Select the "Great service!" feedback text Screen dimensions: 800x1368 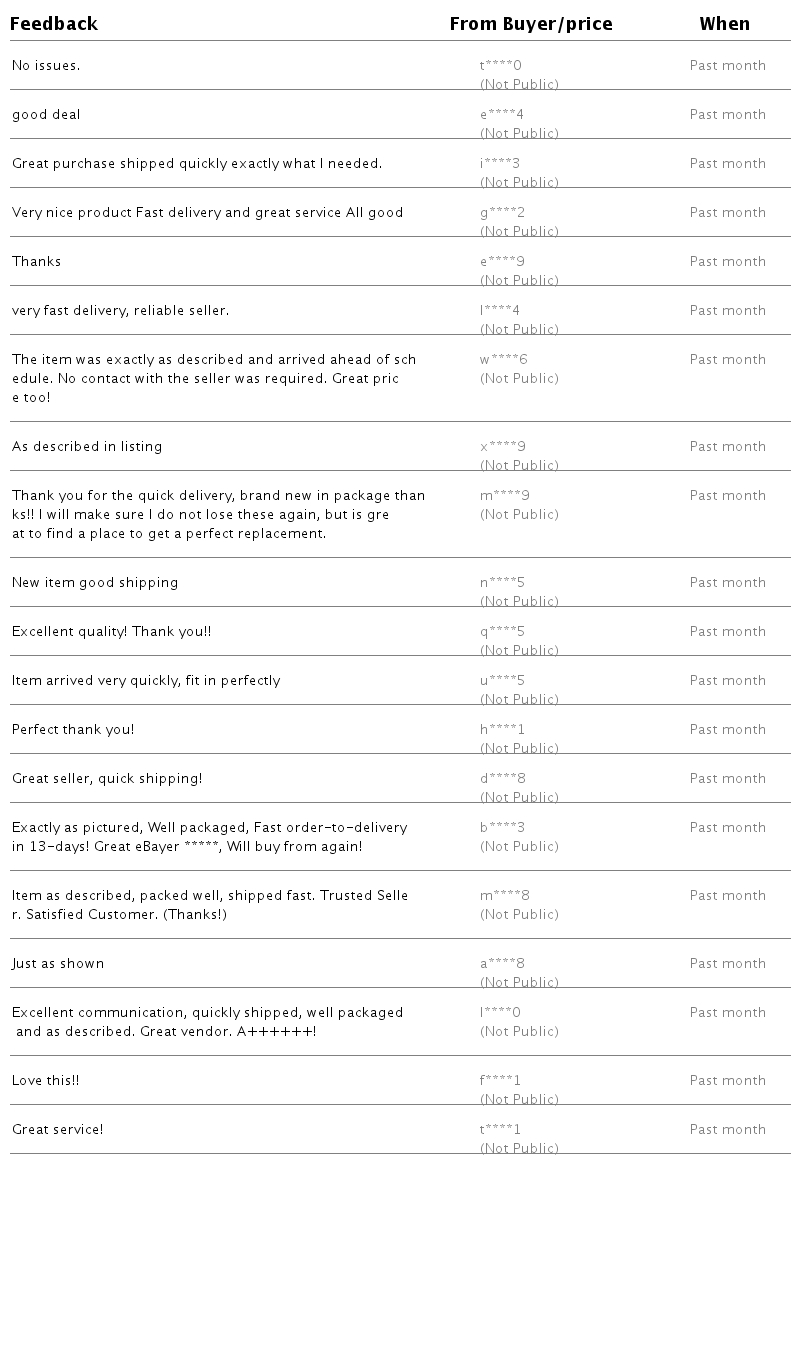click(57, 1130)
